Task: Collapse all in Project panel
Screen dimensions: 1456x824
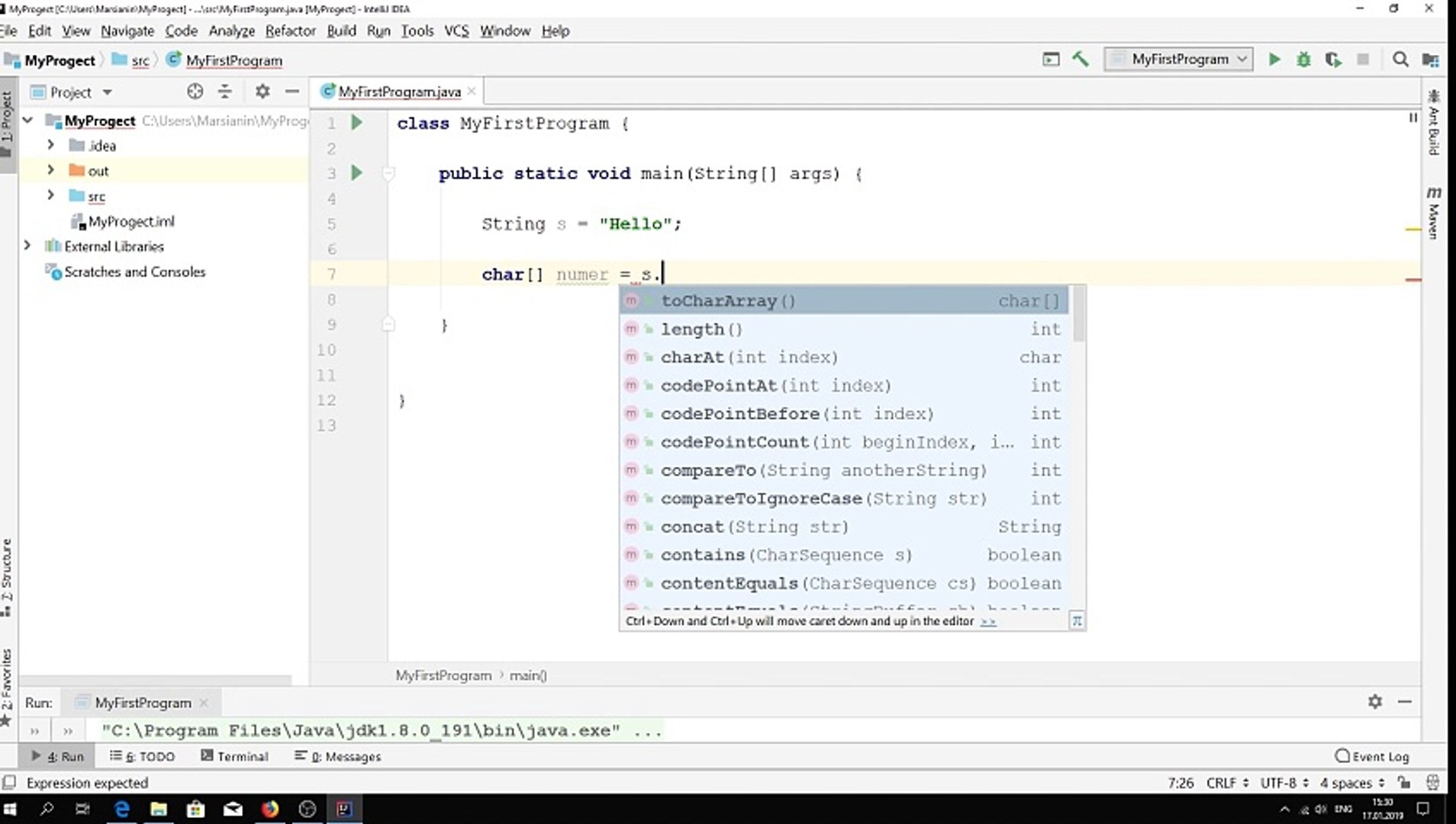Action: tap(224, 92)
